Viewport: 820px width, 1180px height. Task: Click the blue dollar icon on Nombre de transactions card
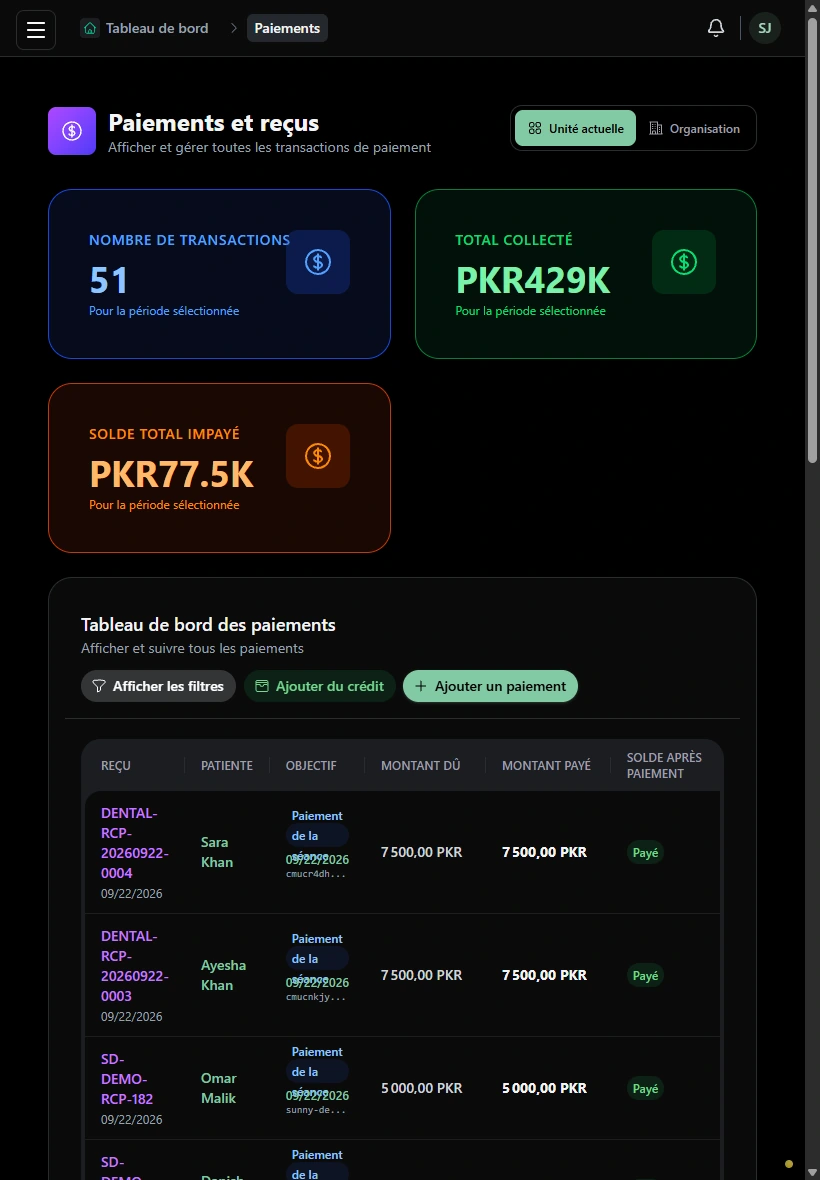click(317, 262)
